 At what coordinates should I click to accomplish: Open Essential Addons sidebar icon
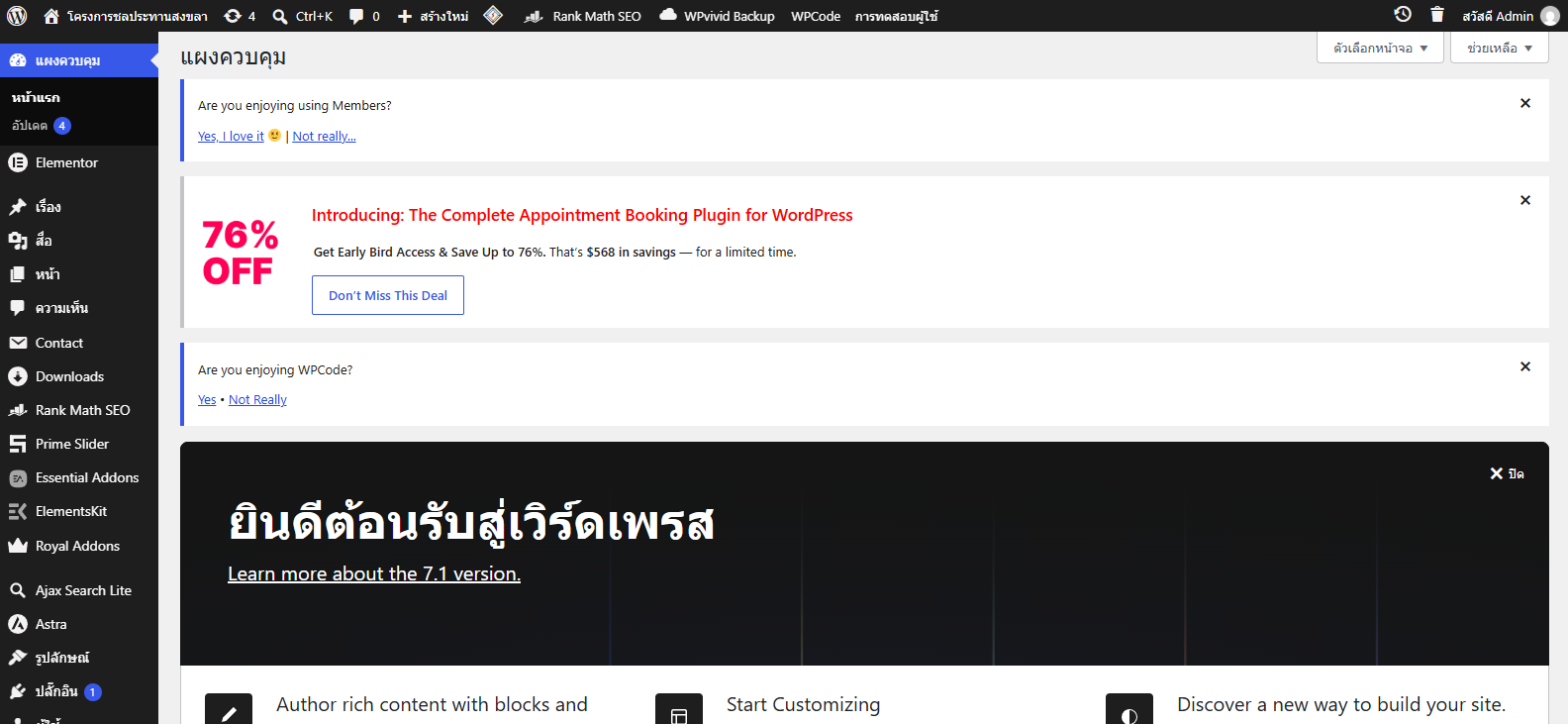(x=18, y=478)
